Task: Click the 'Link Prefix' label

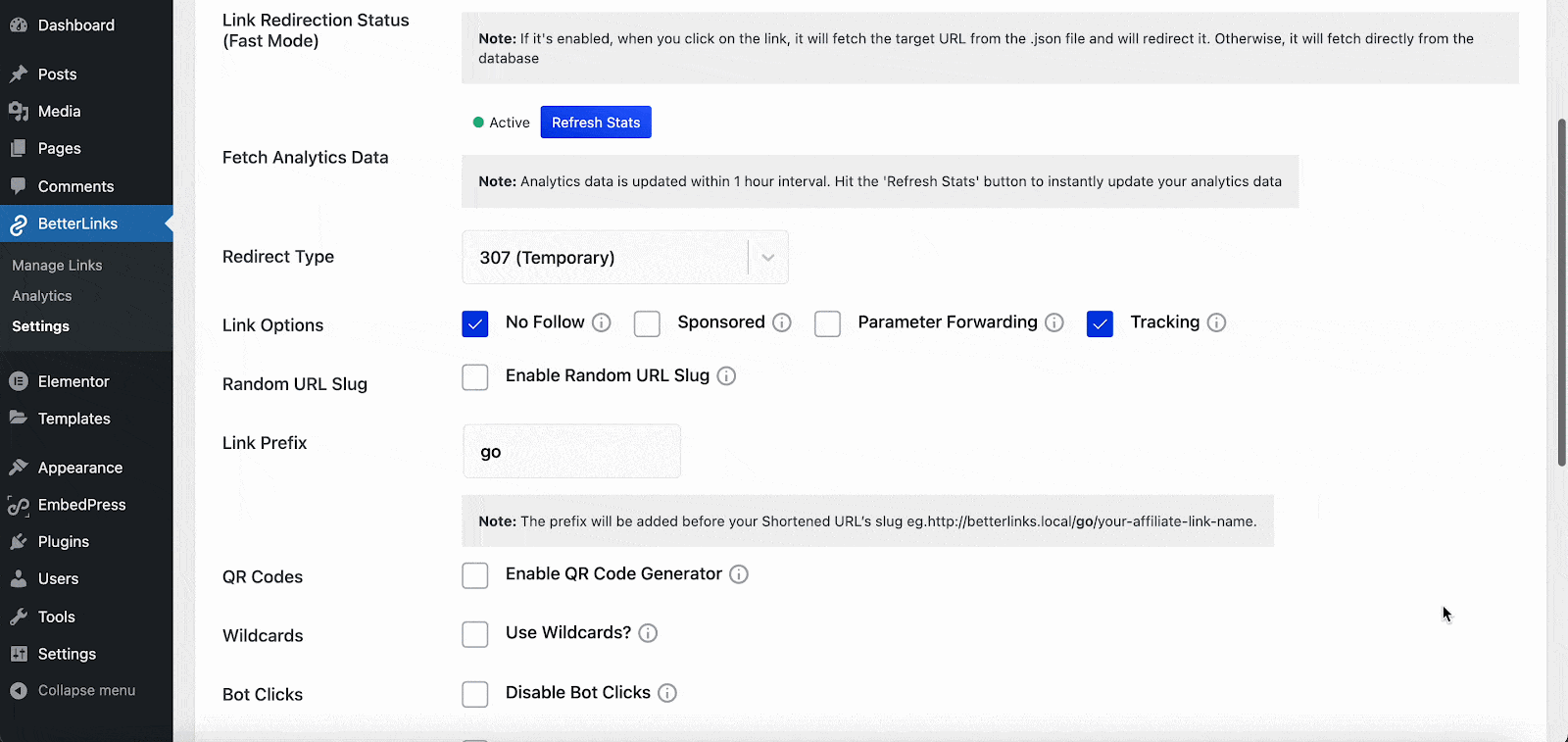Action: point(265,443)
